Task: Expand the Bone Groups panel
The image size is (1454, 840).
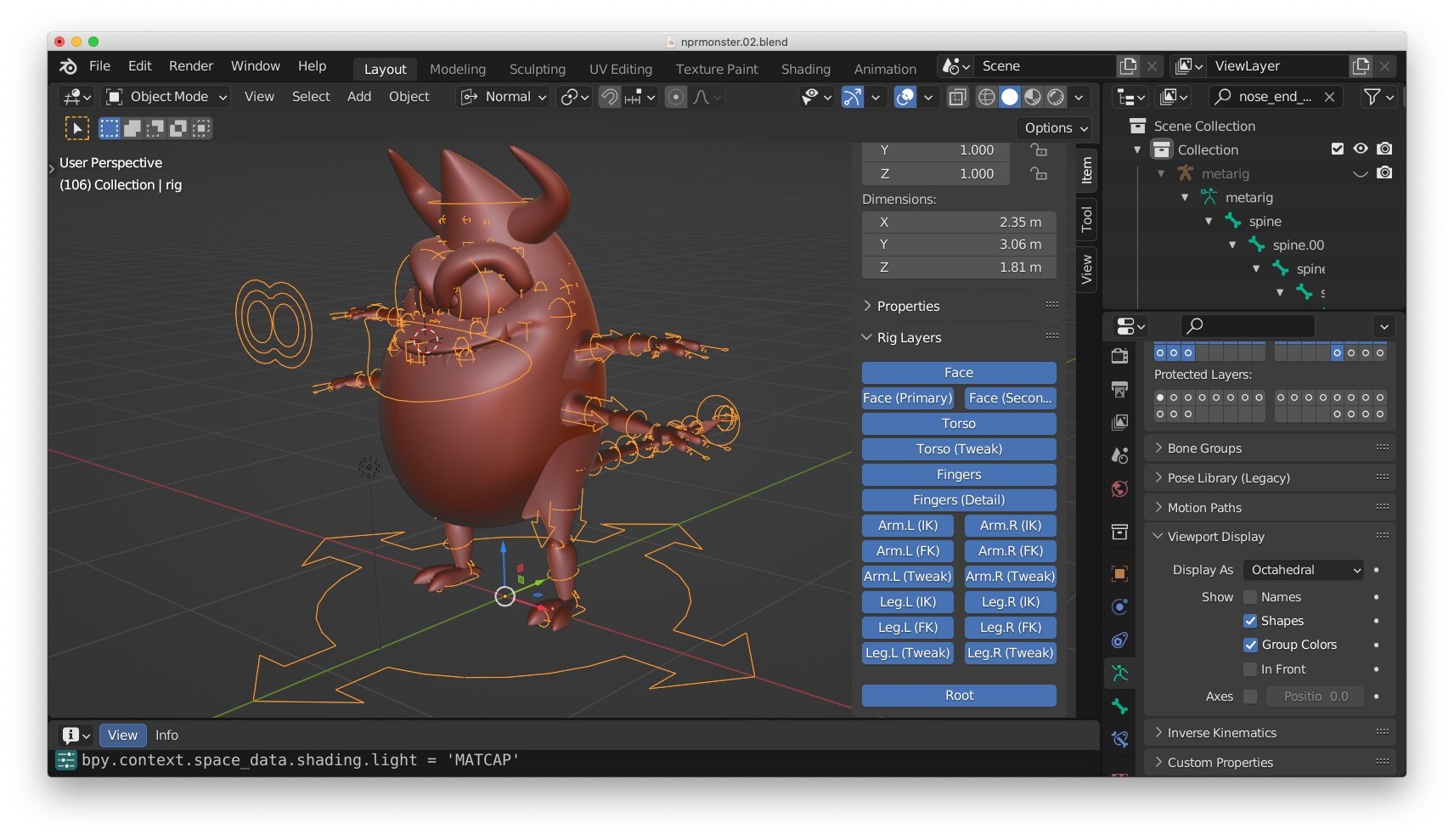Action: [x=1205, y=448]
